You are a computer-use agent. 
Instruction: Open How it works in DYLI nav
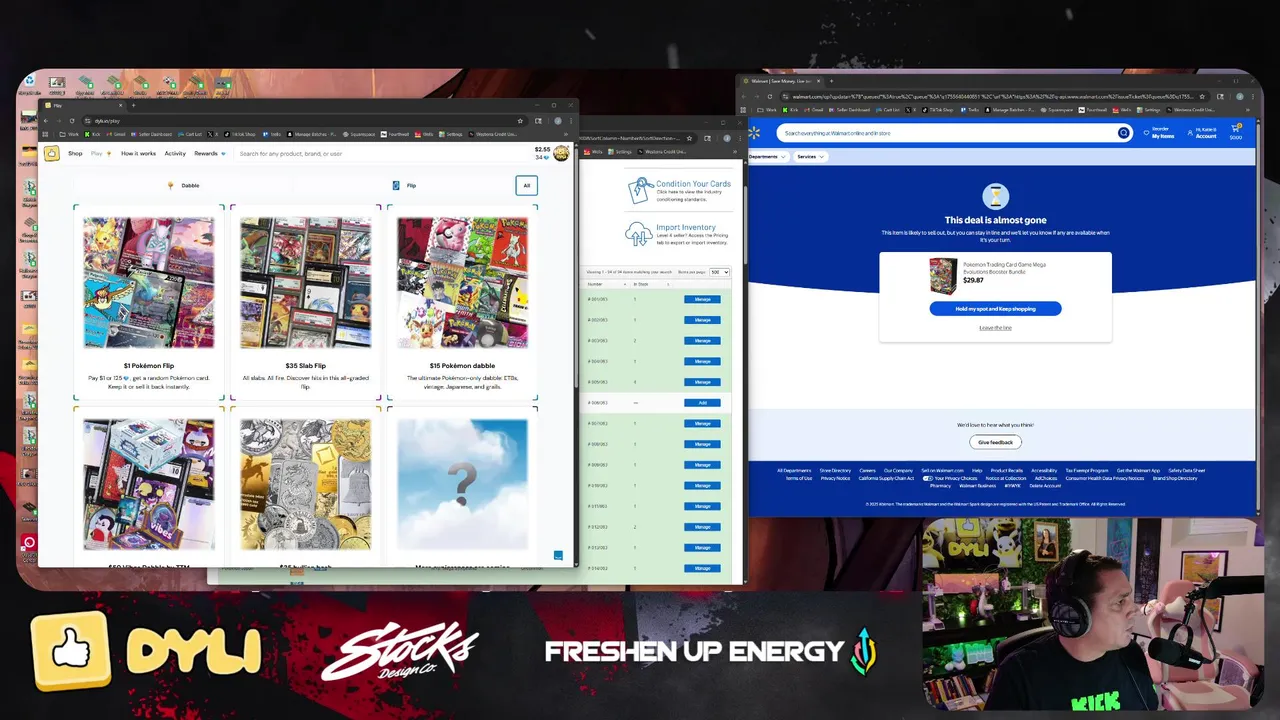tap(138, 154)
